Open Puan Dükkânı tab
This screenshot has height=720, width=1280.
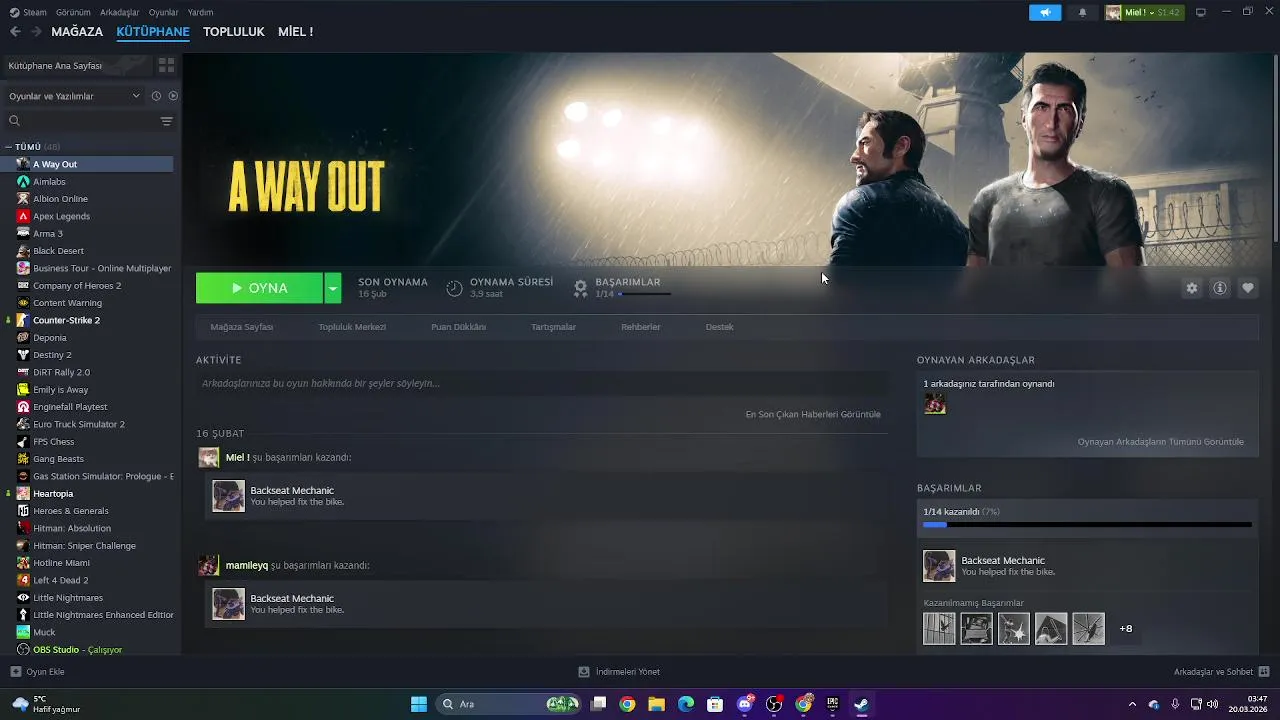coord(458,327)
